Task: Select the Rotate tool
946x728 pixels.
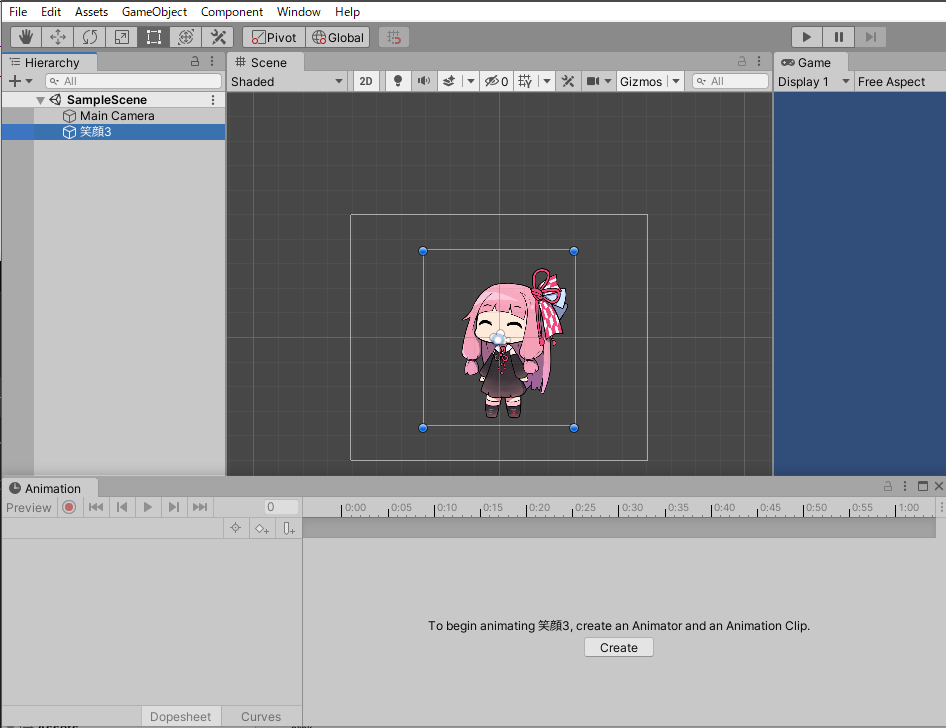Action: (x=90, y=37)
